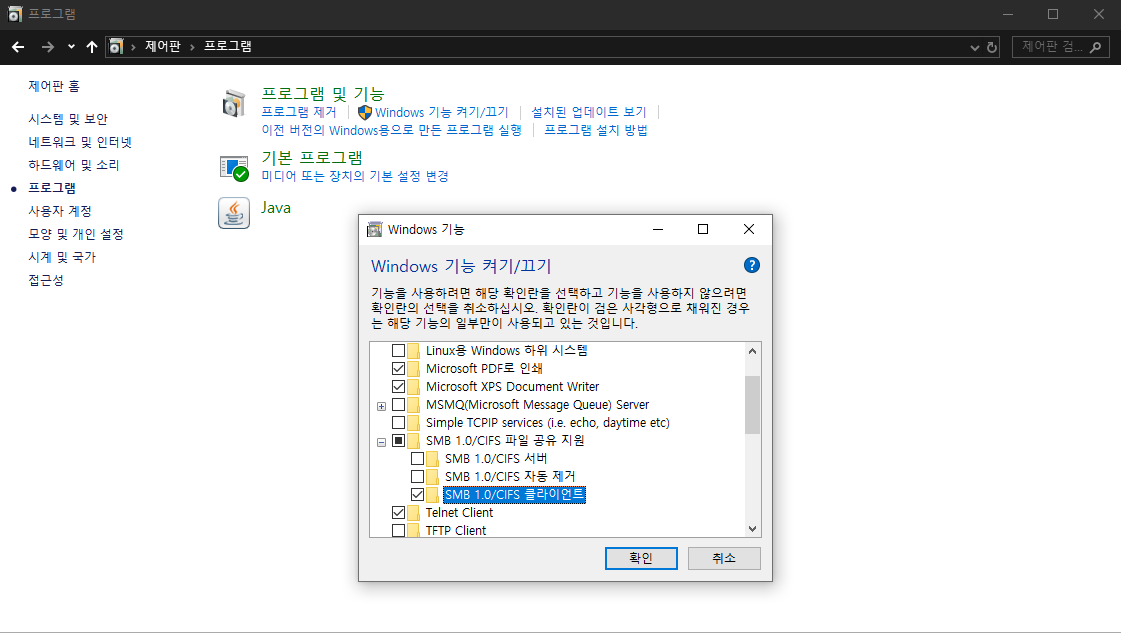The width and height of the screenshot is (1121, 633).
Task: Open the Java control panel link
Action: click(276, 207)
